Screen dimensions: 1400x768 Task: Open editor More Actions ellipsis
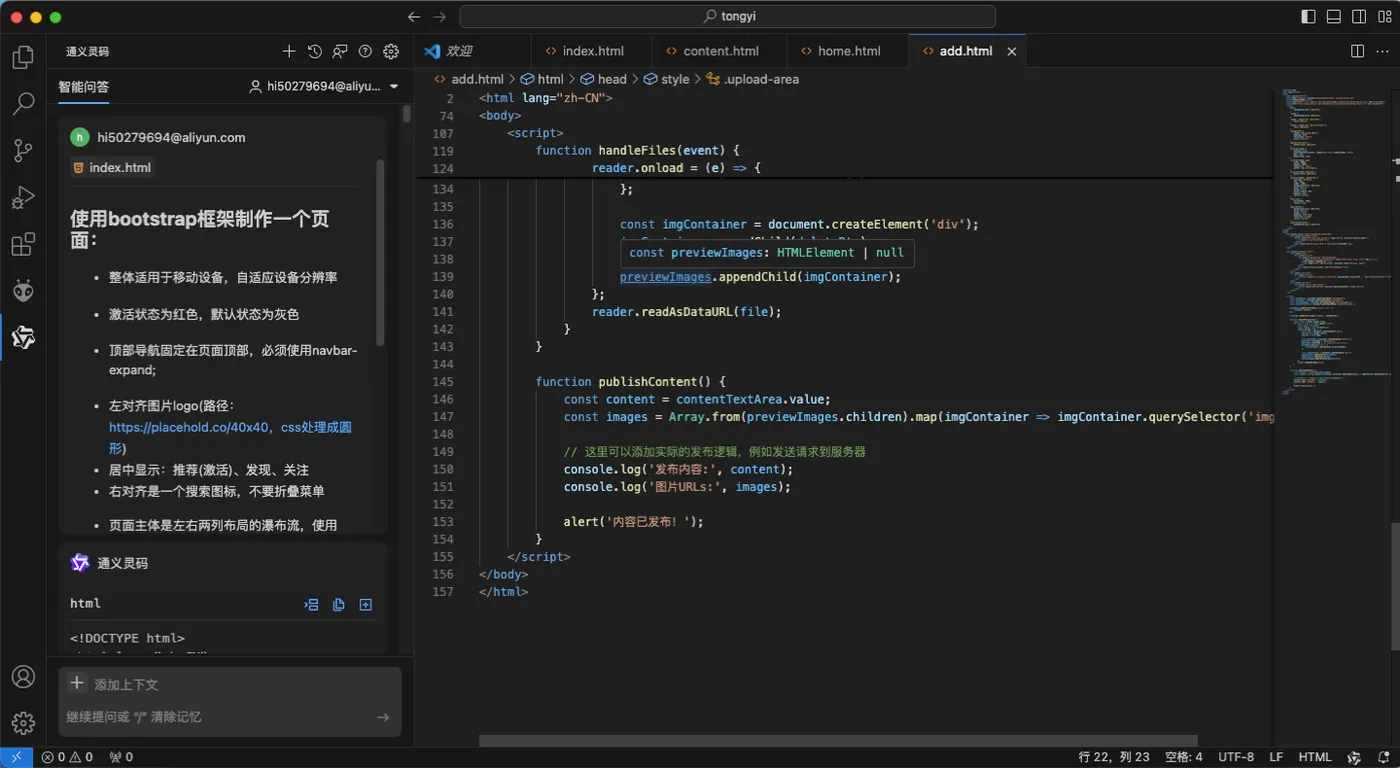tap(1383, 51)
